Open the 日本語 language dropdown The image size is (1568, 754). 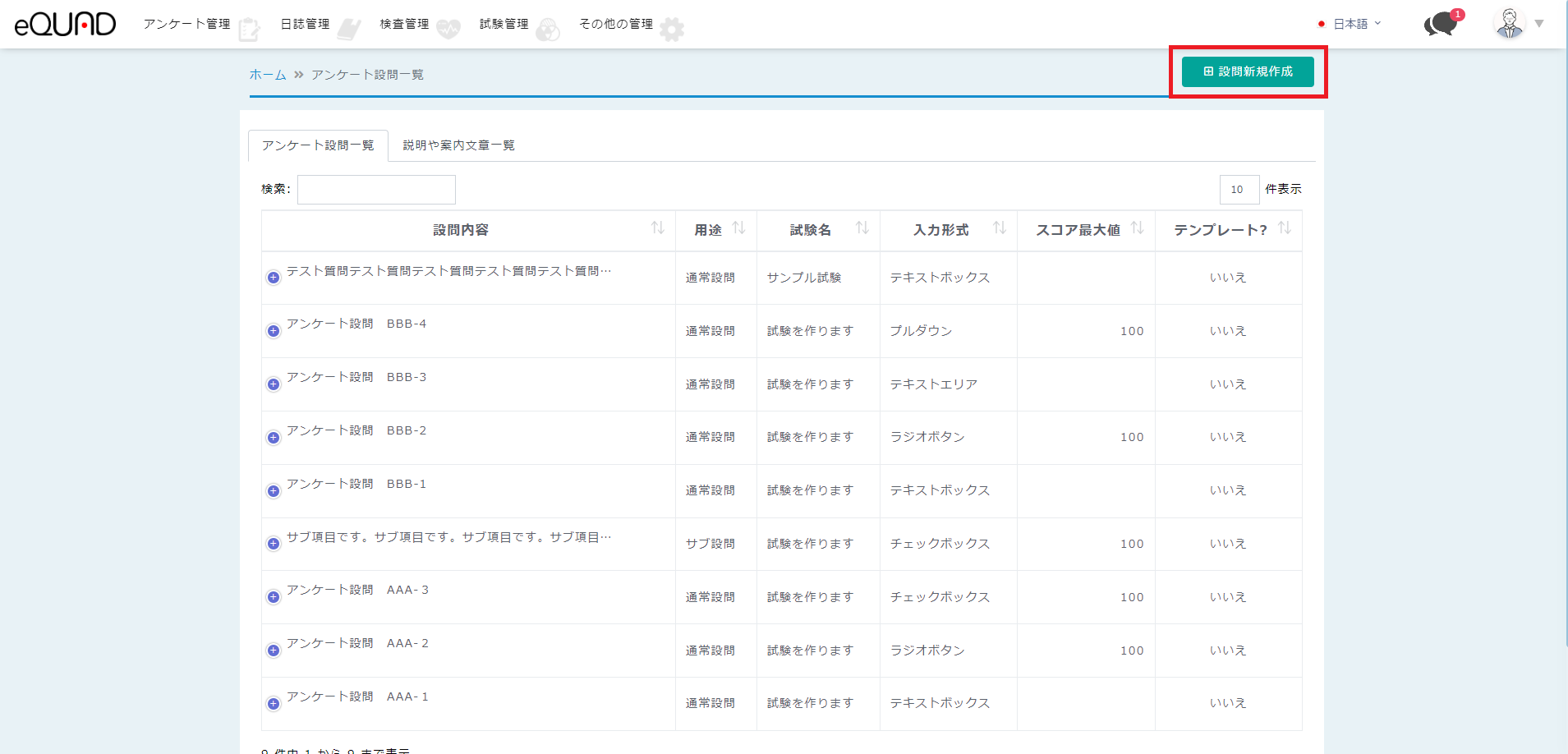pos(1350,24)
